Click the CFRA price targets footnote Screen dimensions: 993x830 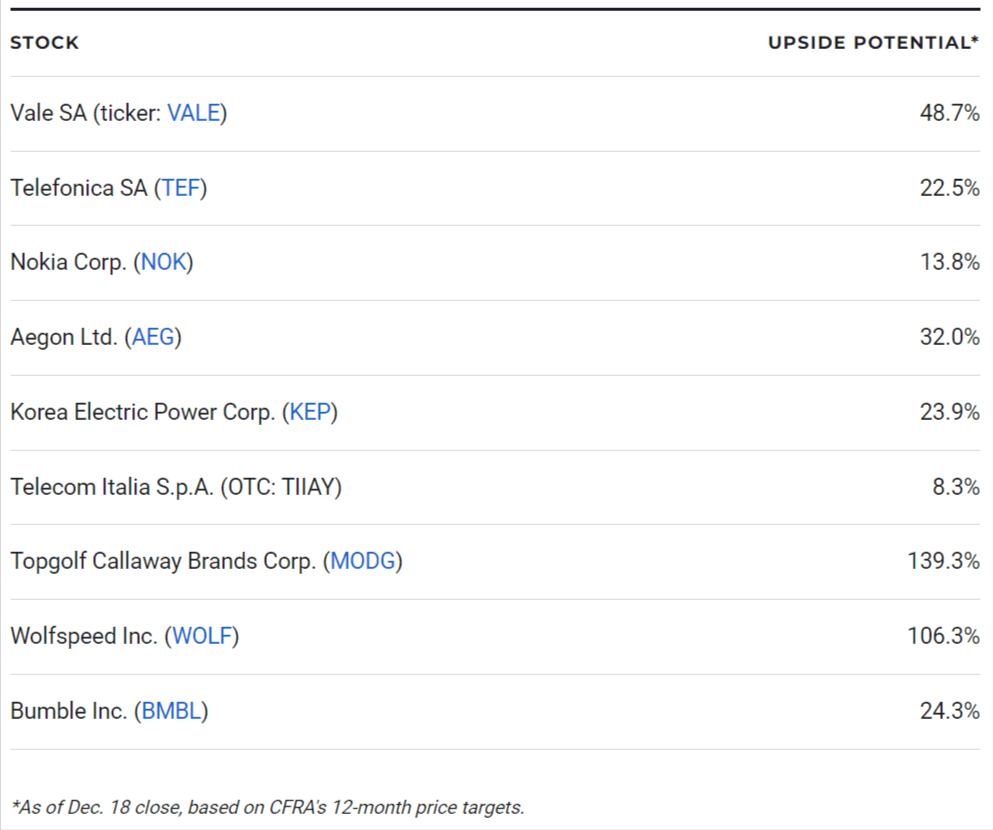click(x=267, y=807)
